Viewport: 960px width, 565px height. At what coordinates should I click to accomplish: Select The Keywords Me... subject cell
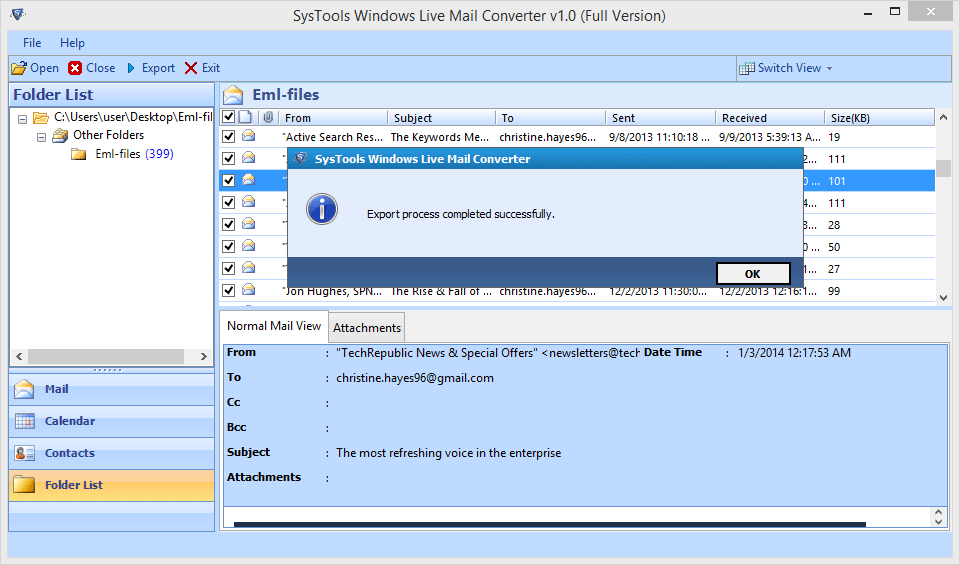pos(440,137)
